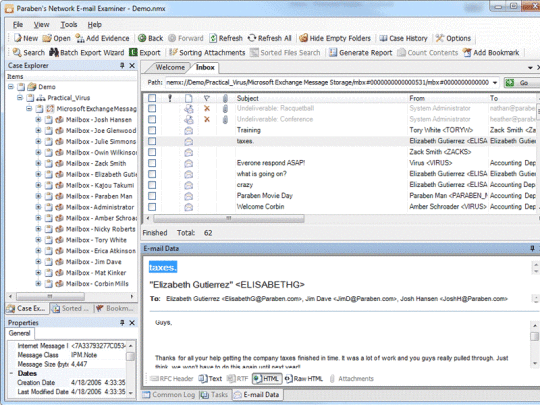Check the Welcome Corbin message checkbox
The width and height of the screenshot is (540, 405).
click(x=152, y=207)
